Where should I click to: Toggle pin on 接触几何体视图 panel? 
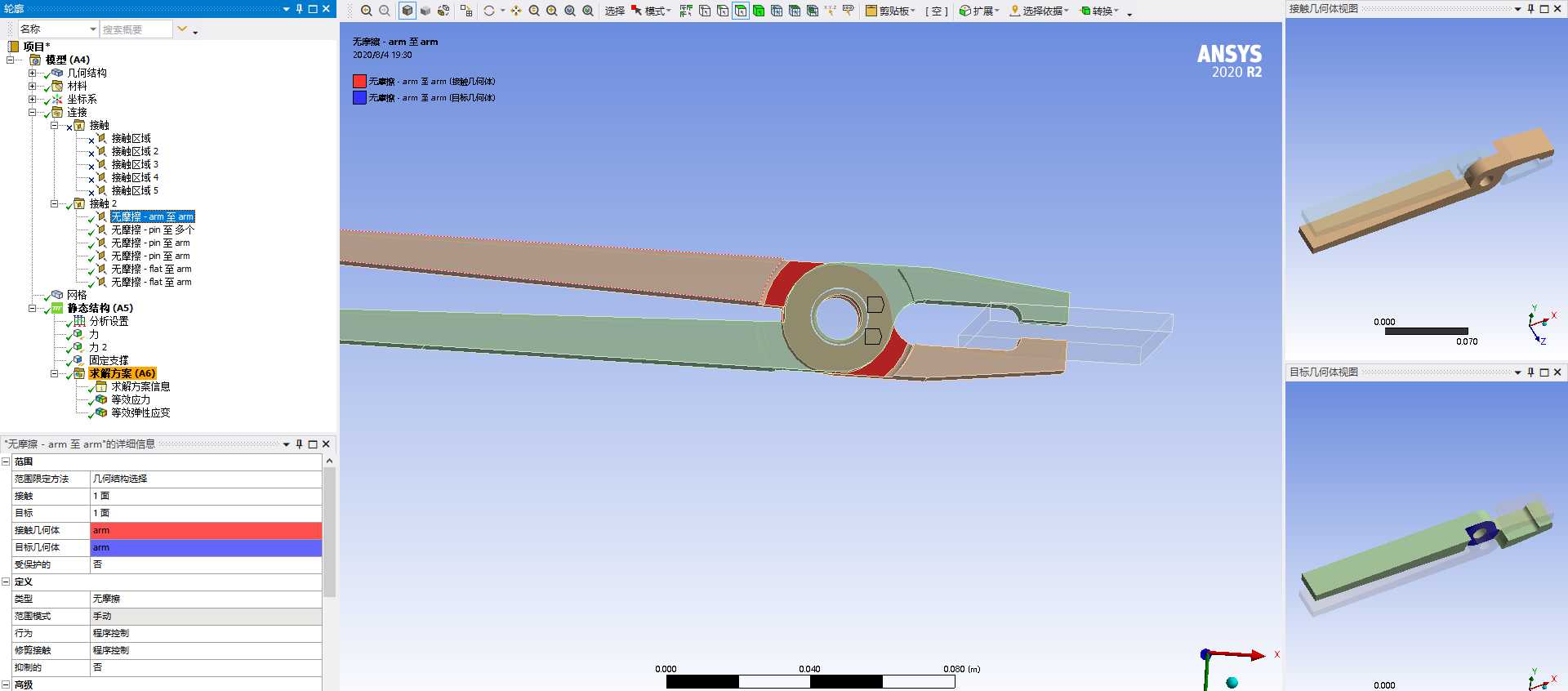1530,8
